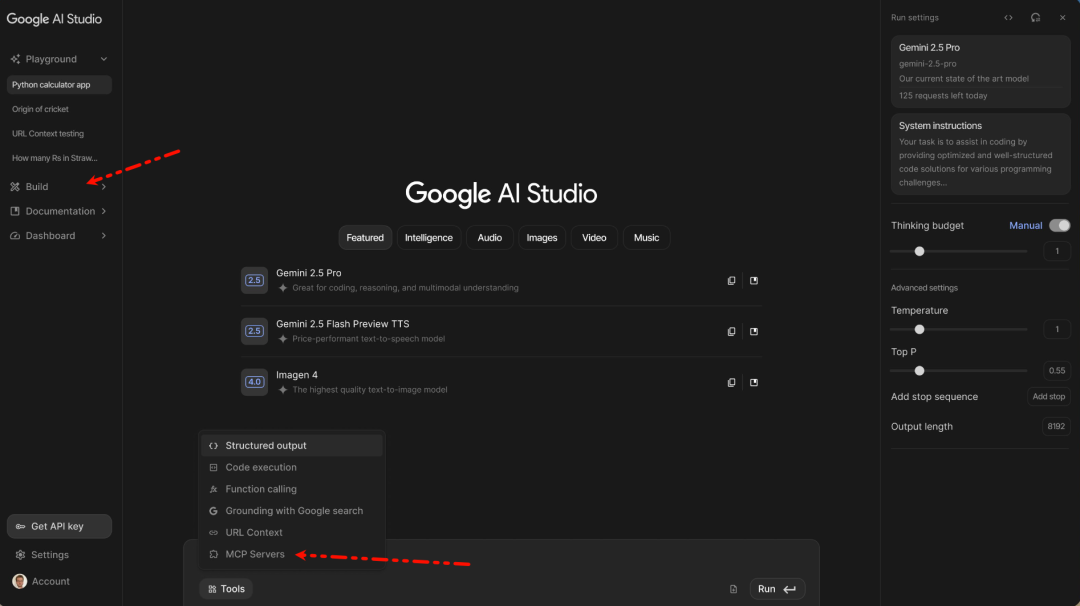Click the Output length value field
This screenshot has width=1080, height=606.
tap(1056, 427)
